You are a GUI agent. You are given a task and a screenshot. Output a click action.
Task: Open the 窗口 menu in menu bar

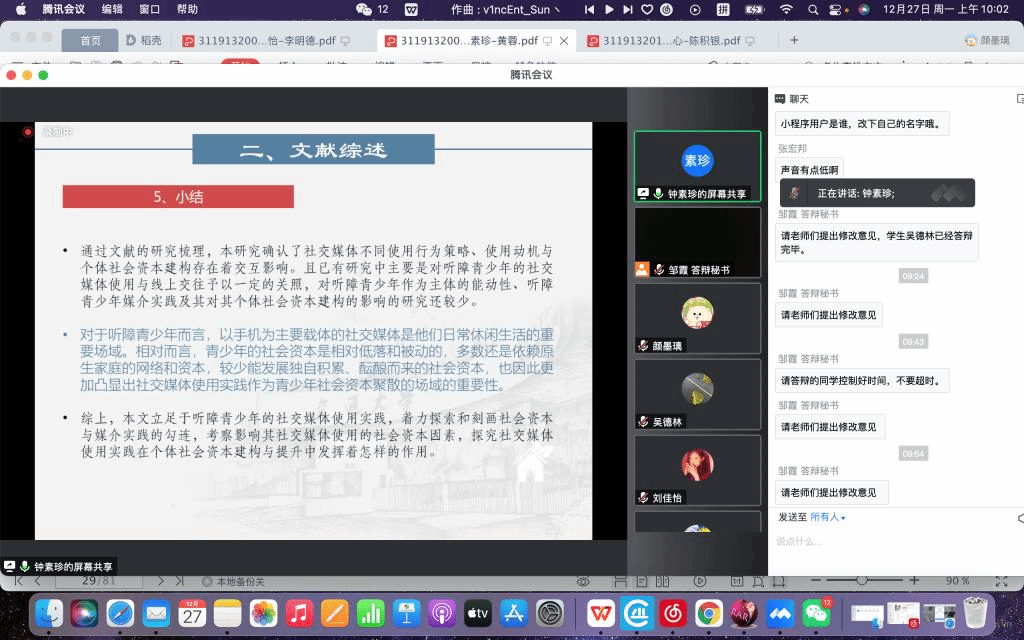click(150, 9)
